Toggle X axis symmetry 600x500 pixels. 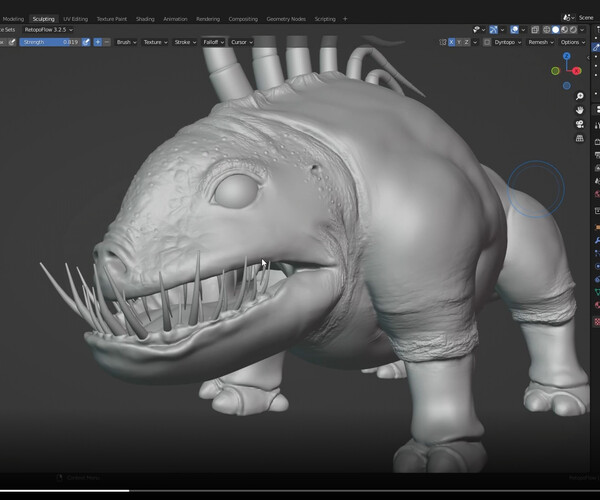452,42
